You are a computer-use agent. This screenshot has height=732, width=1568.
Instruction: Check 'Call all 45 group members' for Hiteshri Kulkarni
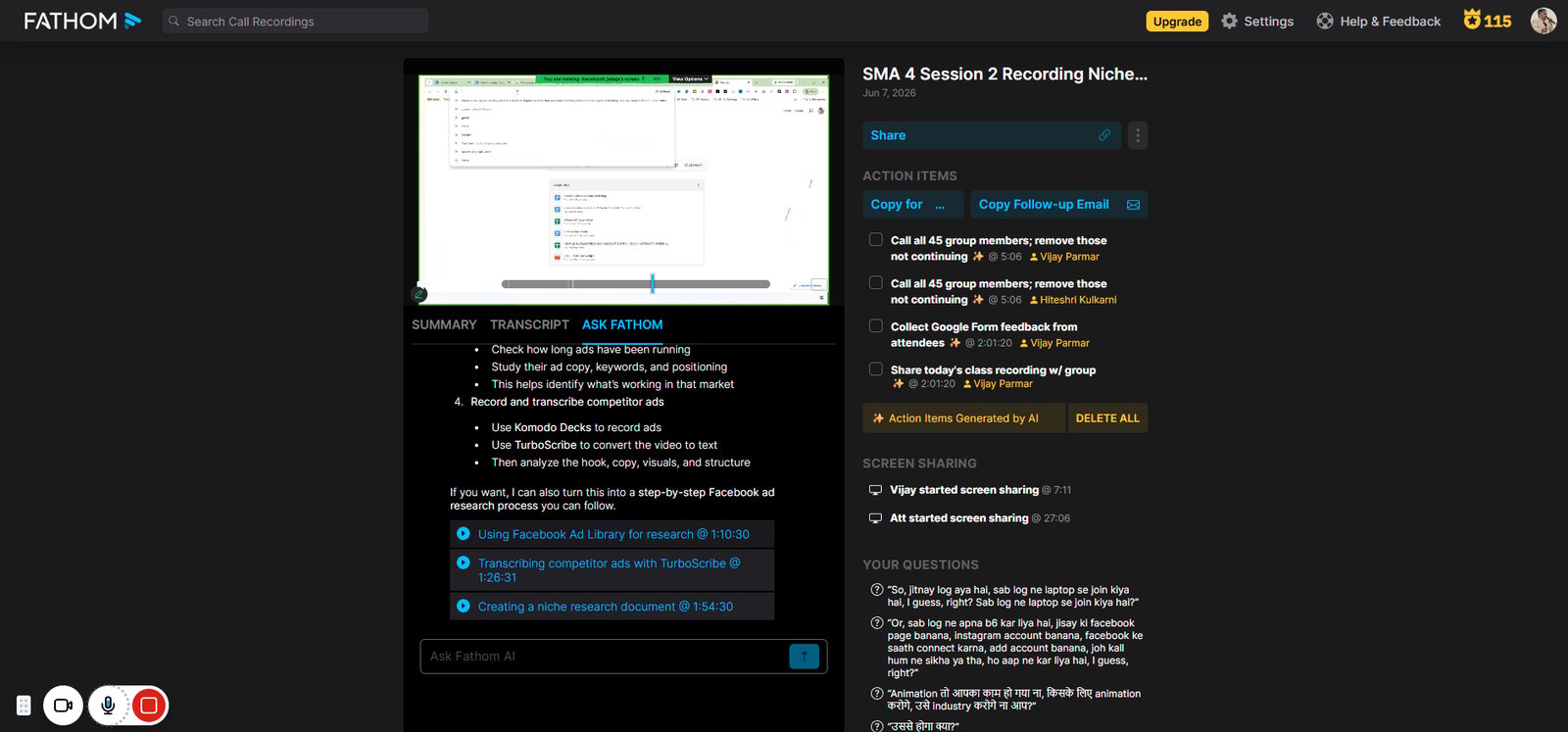(x=876, y=282)
